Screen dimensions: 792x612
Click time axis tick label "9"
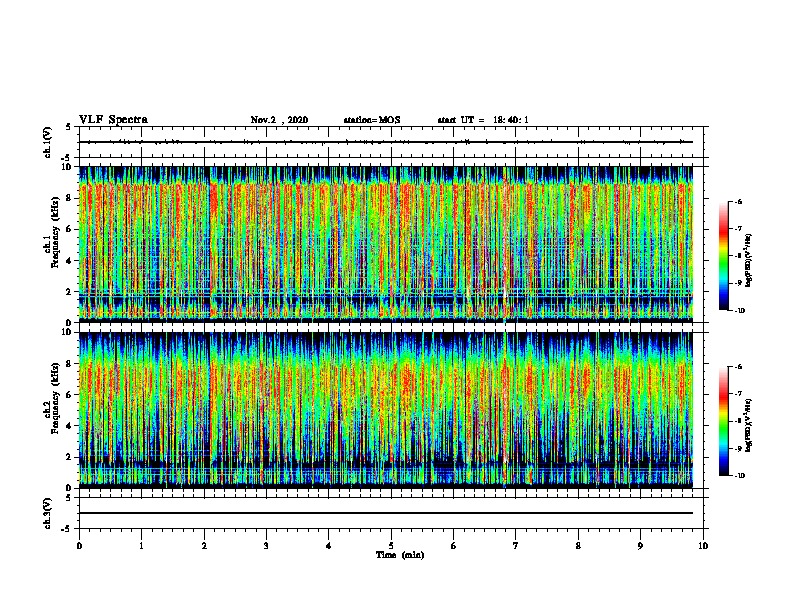point(640,546)
